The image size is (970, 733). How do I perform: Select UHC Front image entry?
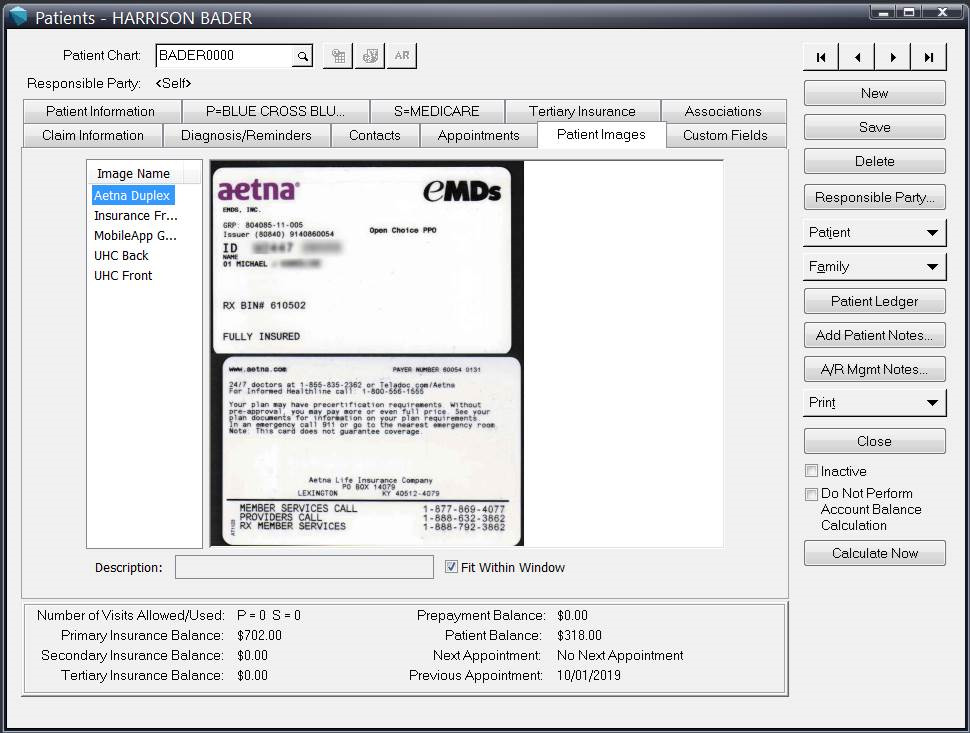coord(123,276)
